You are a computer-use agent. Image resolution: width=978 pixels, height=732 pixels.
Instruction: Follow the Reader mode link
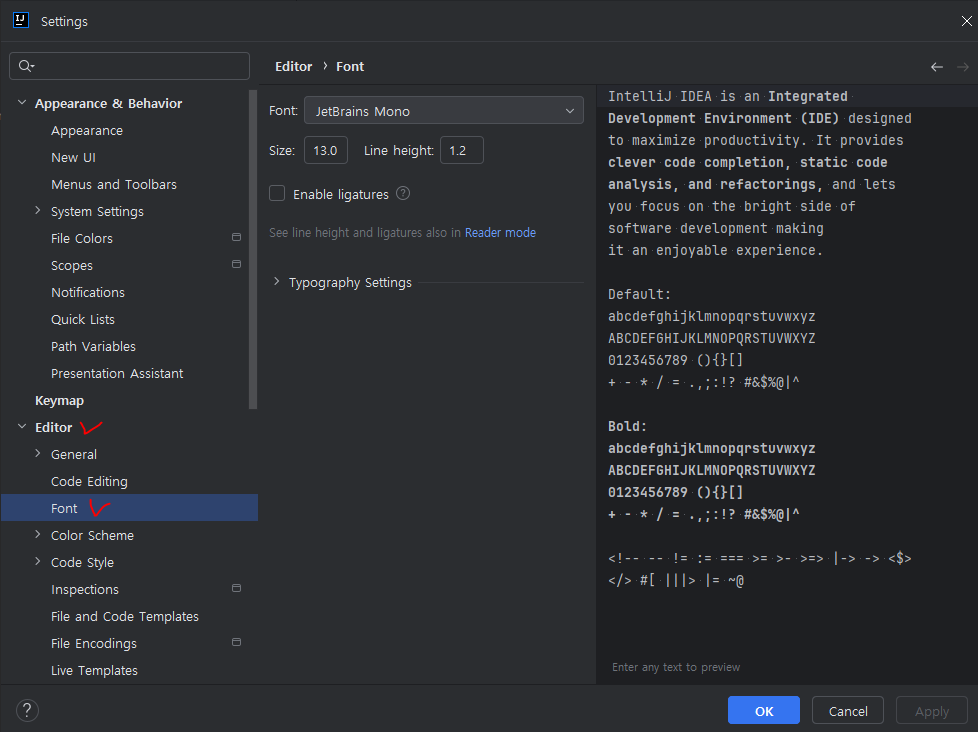[x=500, y=232]
